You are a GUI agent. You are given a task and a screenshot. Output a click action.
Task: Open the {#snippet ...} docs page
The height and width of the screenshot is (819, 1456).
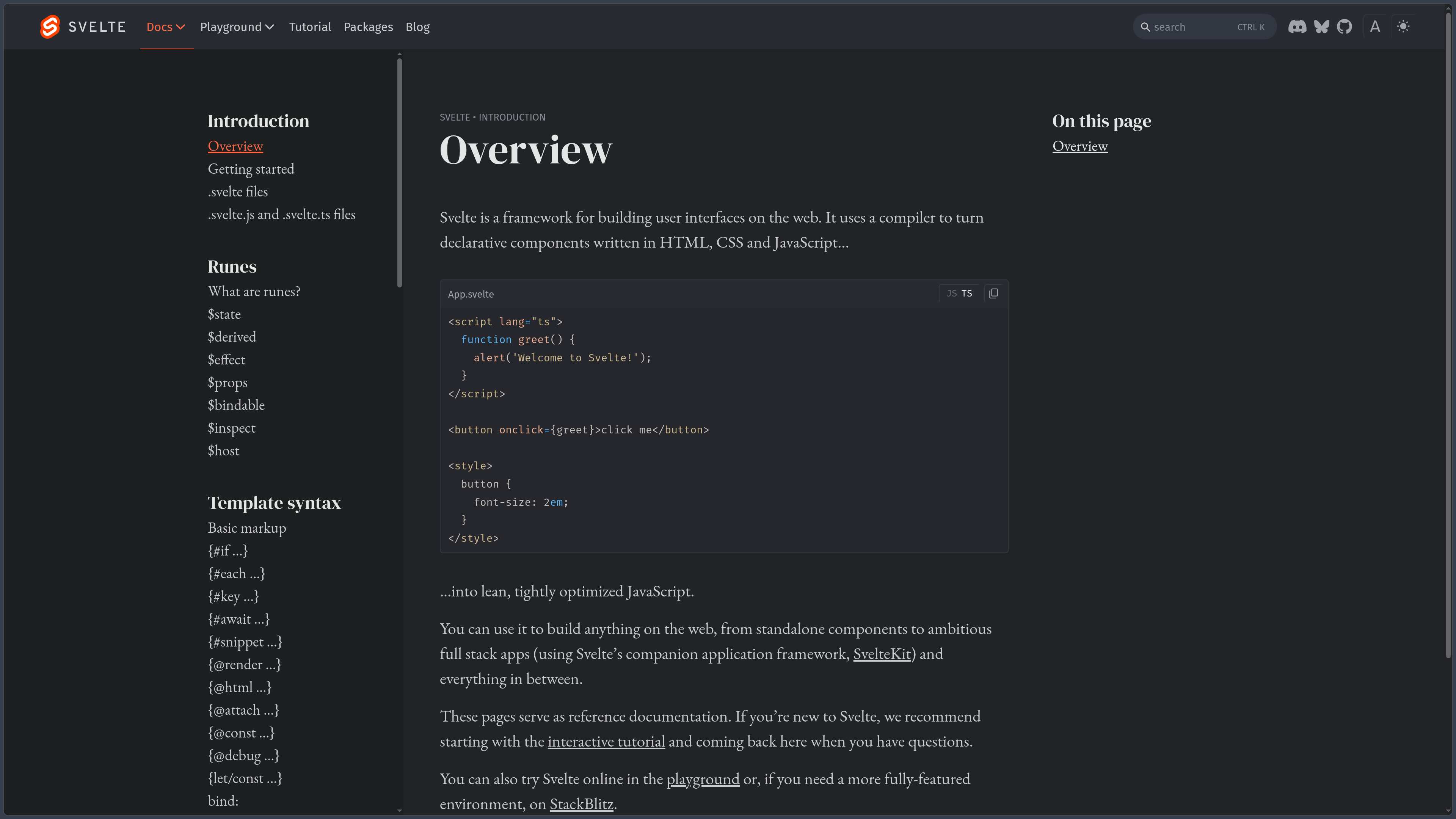point(245,642)
